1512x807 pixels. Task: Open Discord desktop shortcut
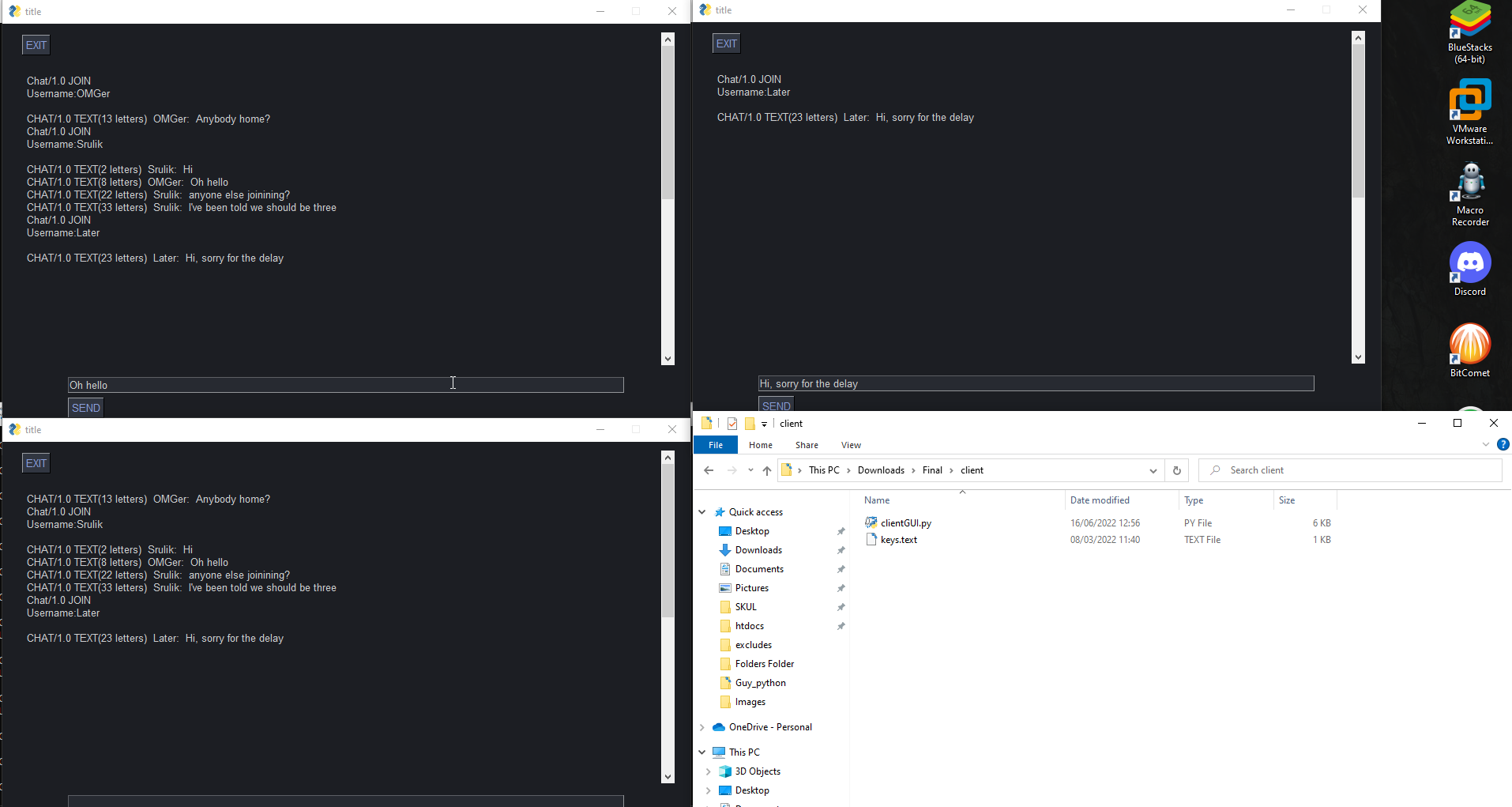click(x=1469, y=269)
